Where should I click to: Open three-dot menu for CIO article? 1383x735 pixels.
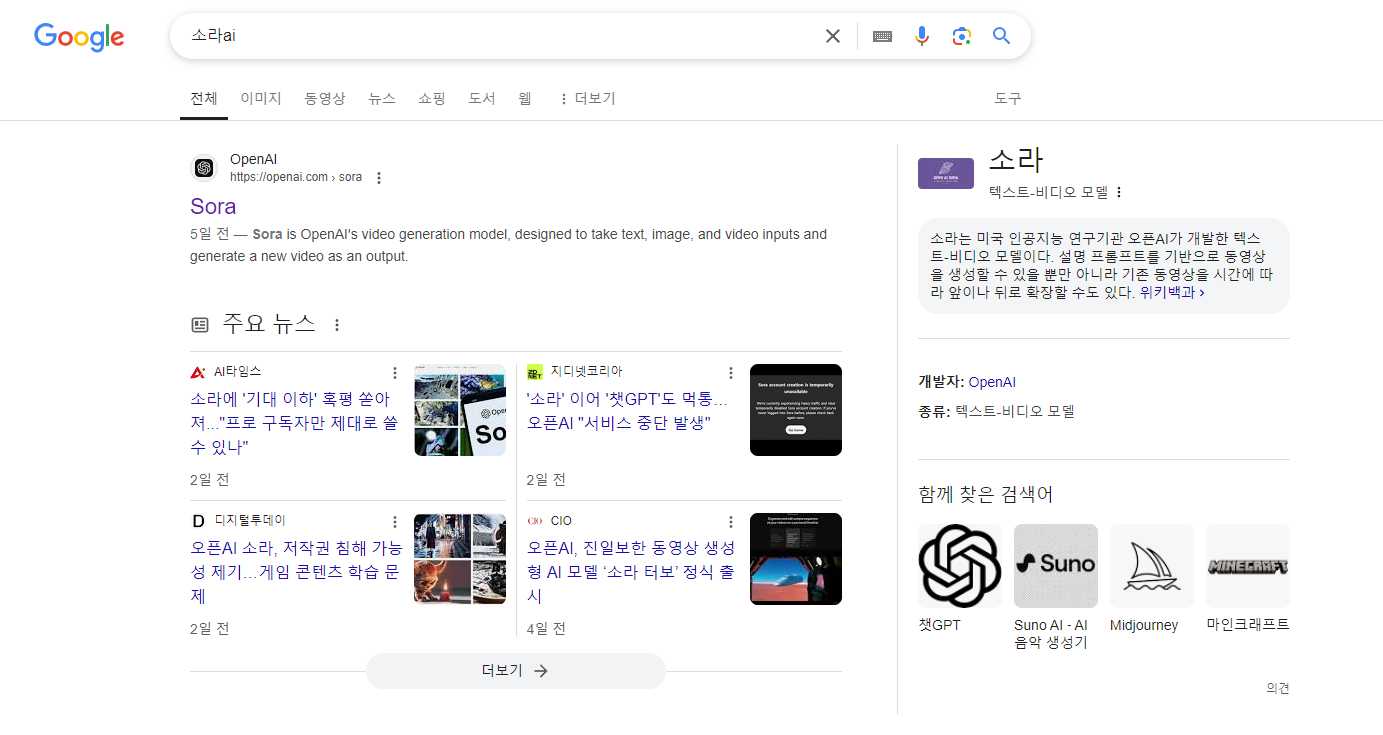click(731, 522)
